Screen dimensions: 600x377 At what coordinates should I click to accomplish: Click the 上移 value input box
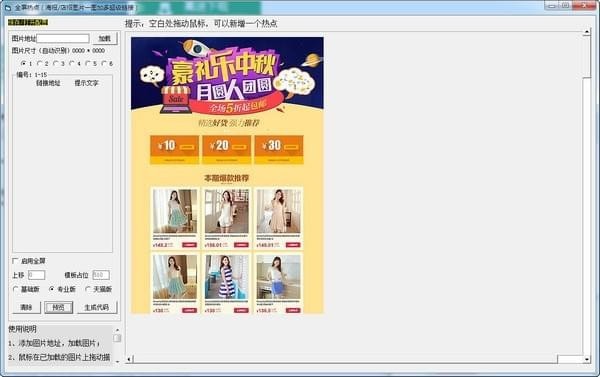[36, 275]
